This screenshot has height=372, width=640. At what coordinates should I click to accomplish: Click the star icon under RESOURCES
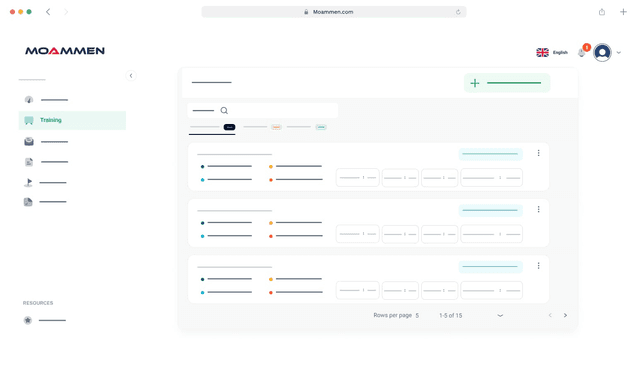28,320
